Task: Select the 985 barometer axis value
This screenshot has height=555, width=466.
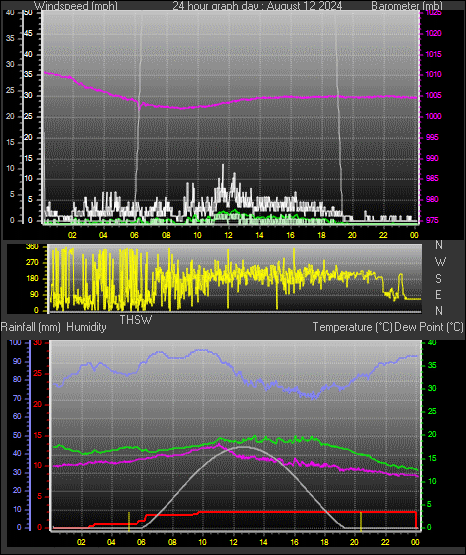Action: [432, 178]
